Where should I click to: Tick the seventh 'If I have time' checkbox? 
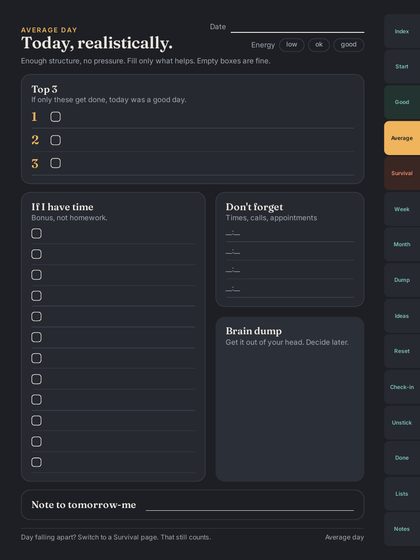tap(36, 358)
